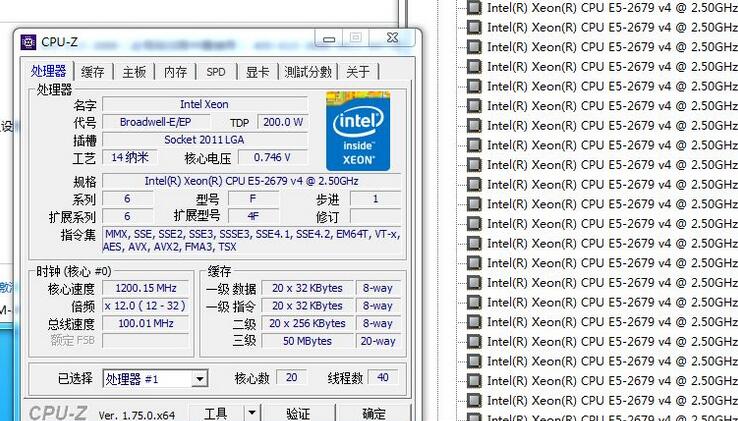The height and width of the screenshot is (421, 738).
Task: Select the 处理器 tab
Action: coord(48,71)
